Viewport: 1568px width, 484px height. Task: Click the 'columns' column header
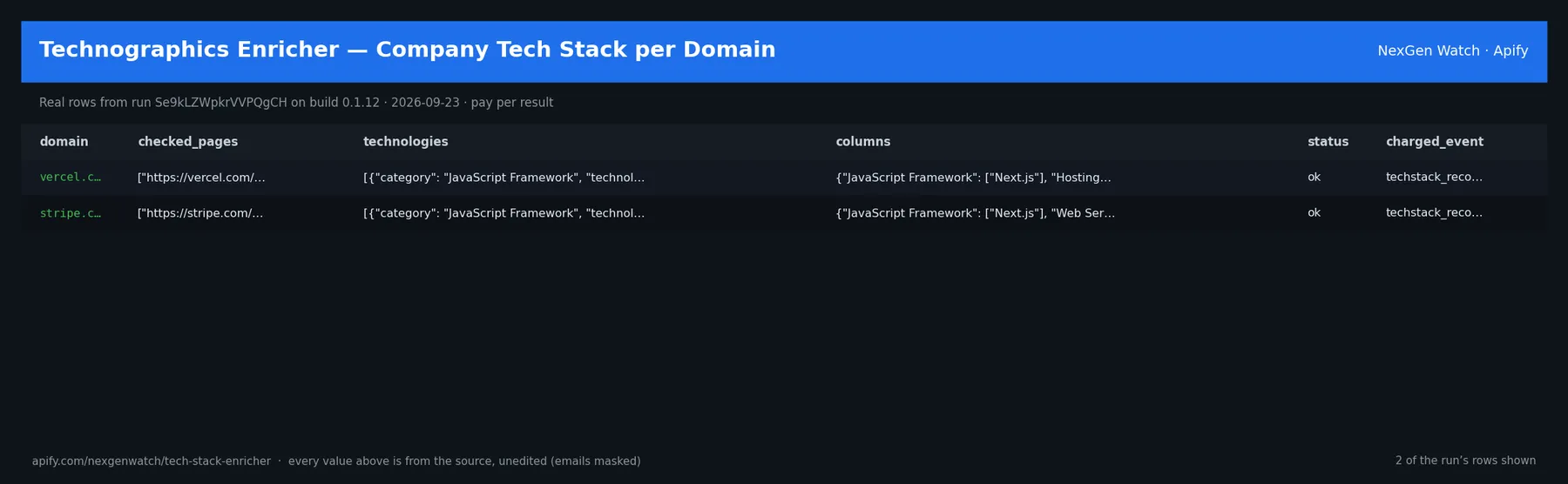(x=863, y=142)
